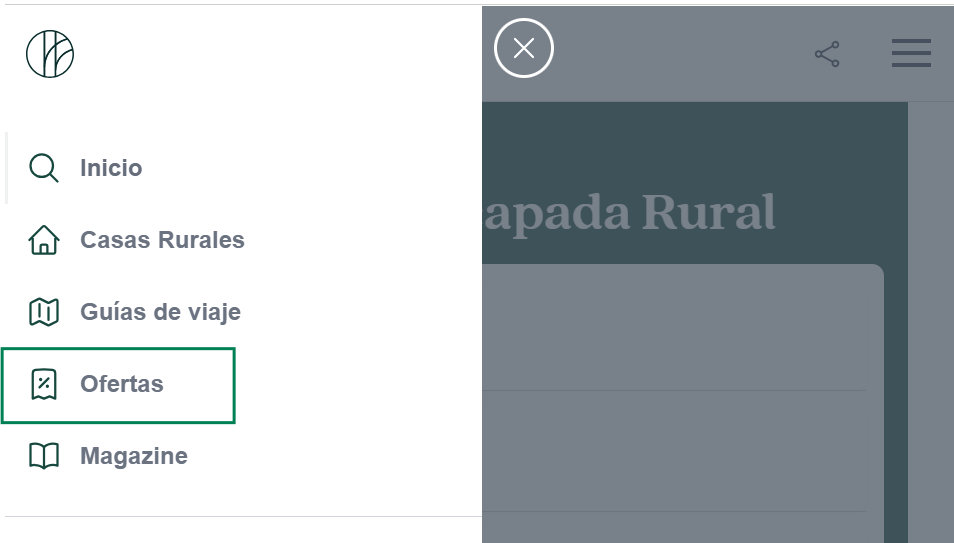The height and width of the screenshot is (543, 954).
Task: Click the greyed search card below the heading
Action: pos(683,404)
